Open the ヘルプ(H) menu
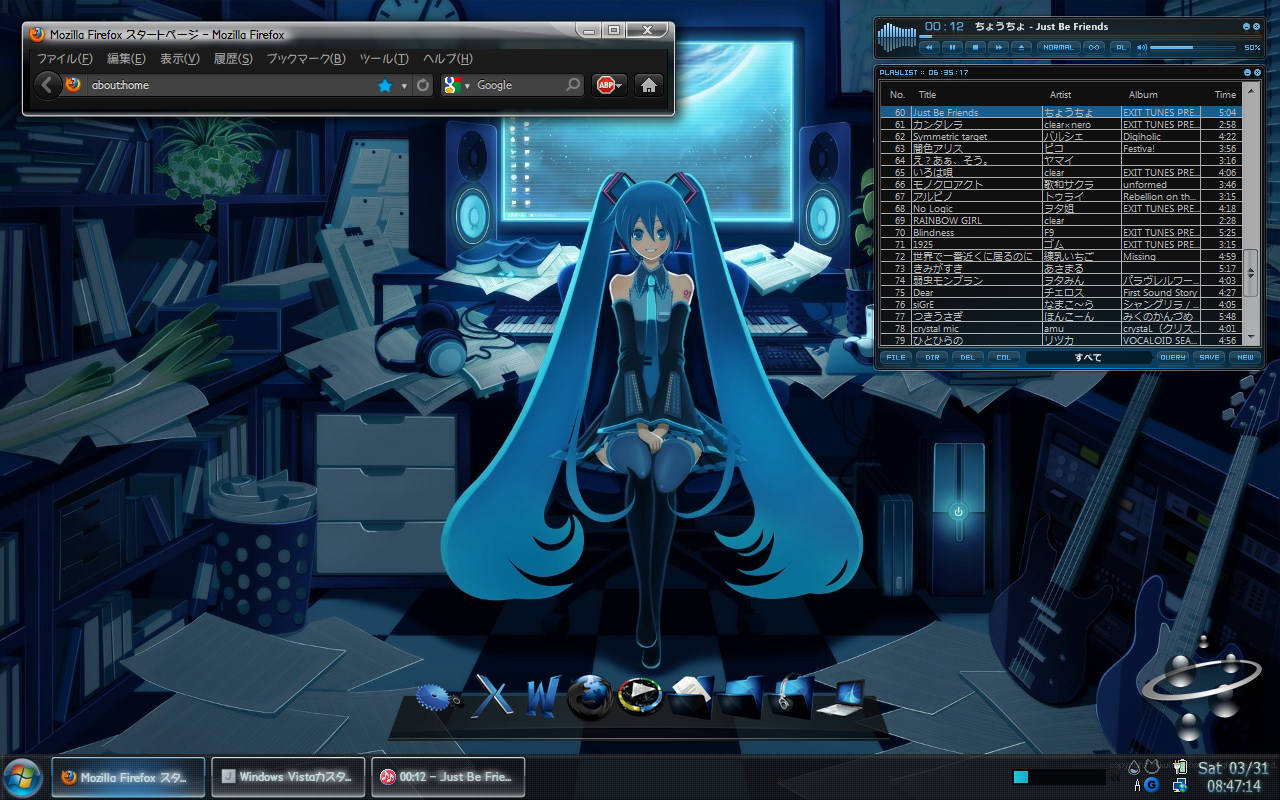Image resolution: width=1280 pixels, height=800 pixels. (448, 59)
